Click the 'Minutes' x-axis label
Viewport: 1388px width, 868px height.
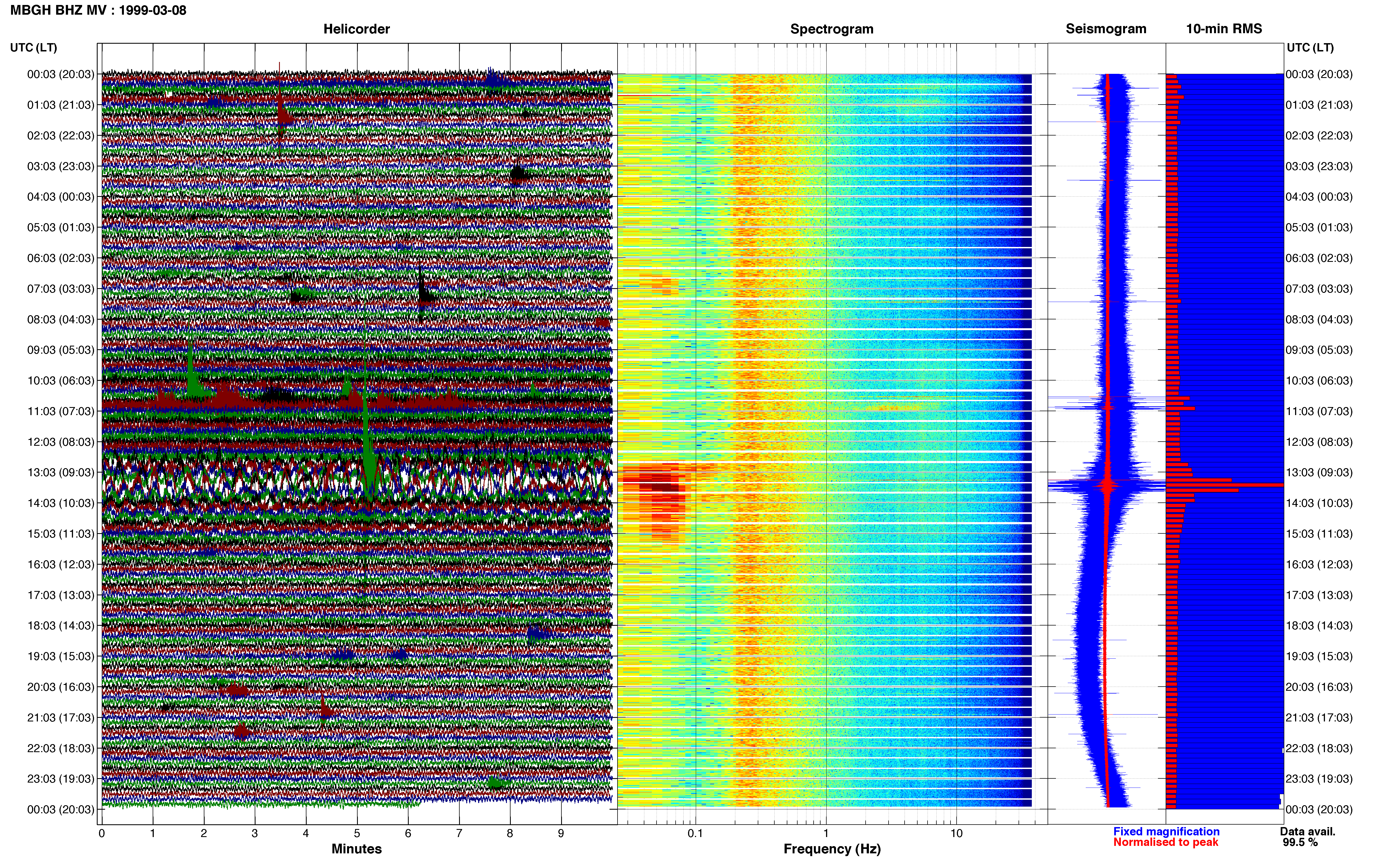tap(356, 848)
